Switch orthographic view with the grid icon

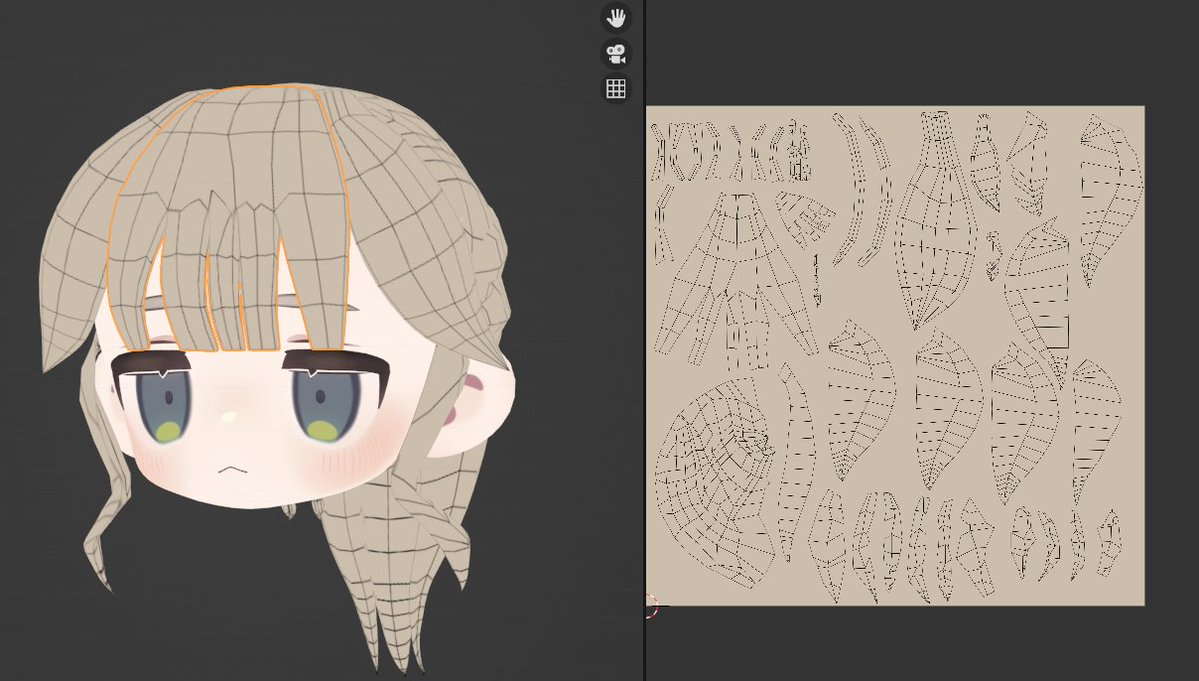point(616,89)
